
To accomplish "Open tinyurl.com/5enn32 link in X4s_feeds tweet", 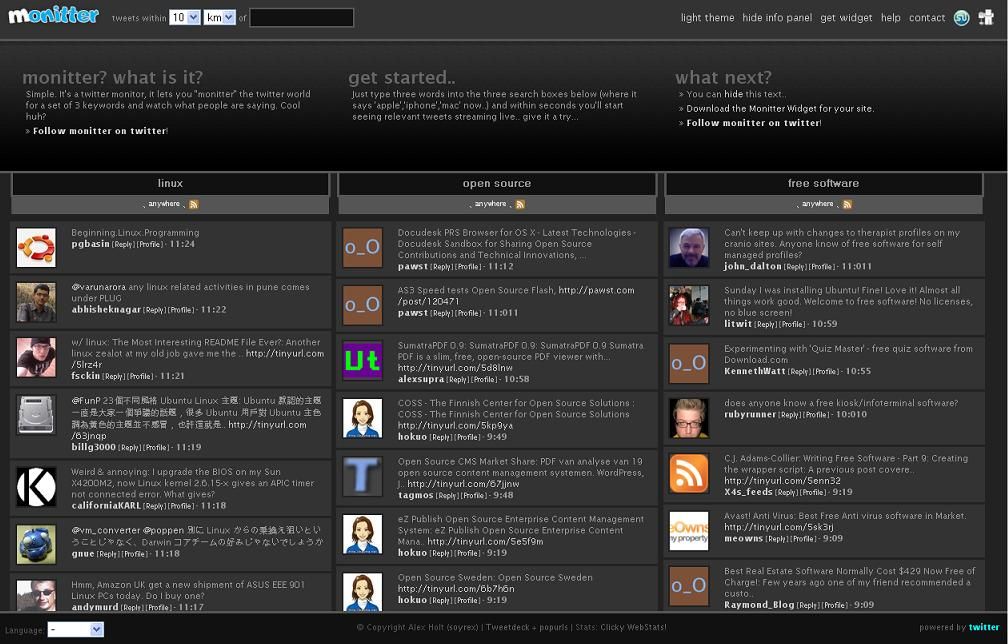I will [x=782, y=481].
